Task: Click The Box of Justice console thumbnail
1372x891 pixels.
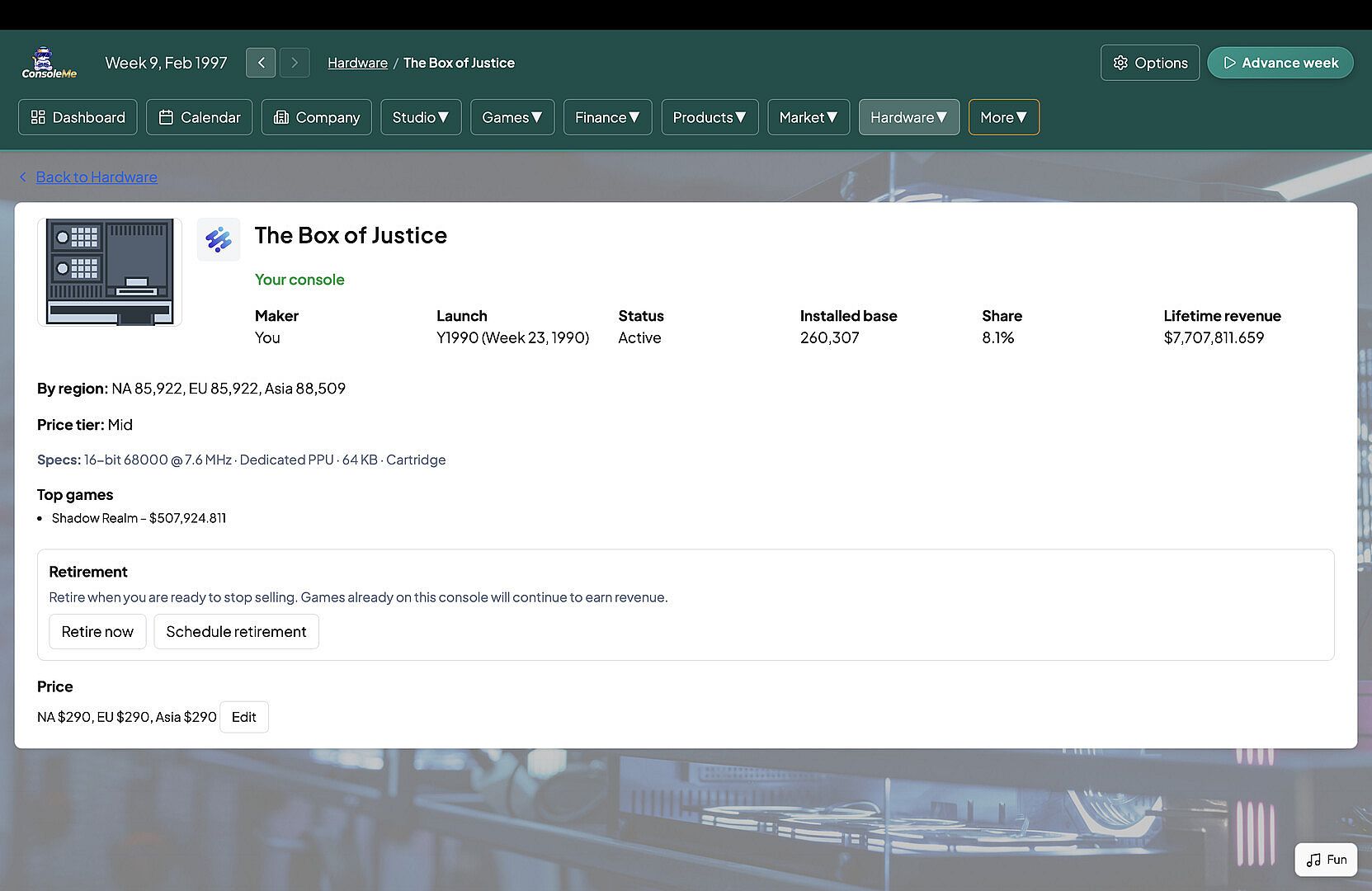Action: (110, 272)
